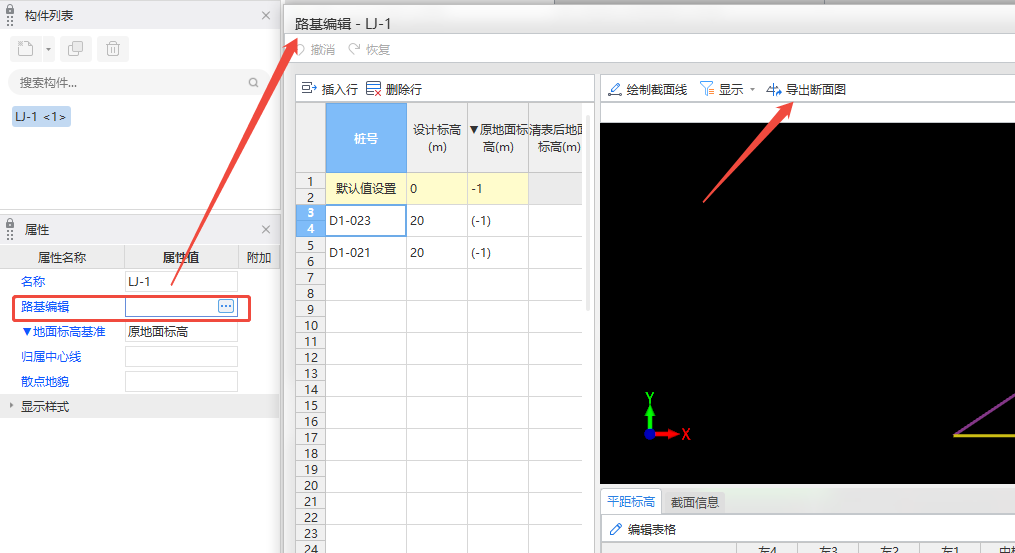Click the 搜索构件 search field
Screen dimensions: 1015x553
[x=130, y=82]
